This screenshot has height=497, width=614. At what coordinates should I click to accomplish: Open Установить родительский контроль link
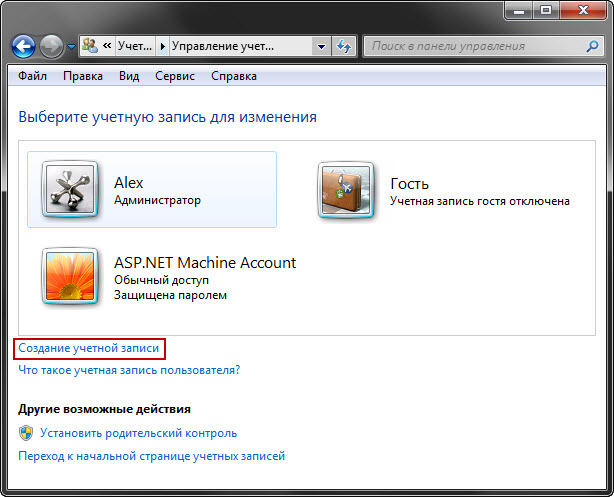pos(139,433)
